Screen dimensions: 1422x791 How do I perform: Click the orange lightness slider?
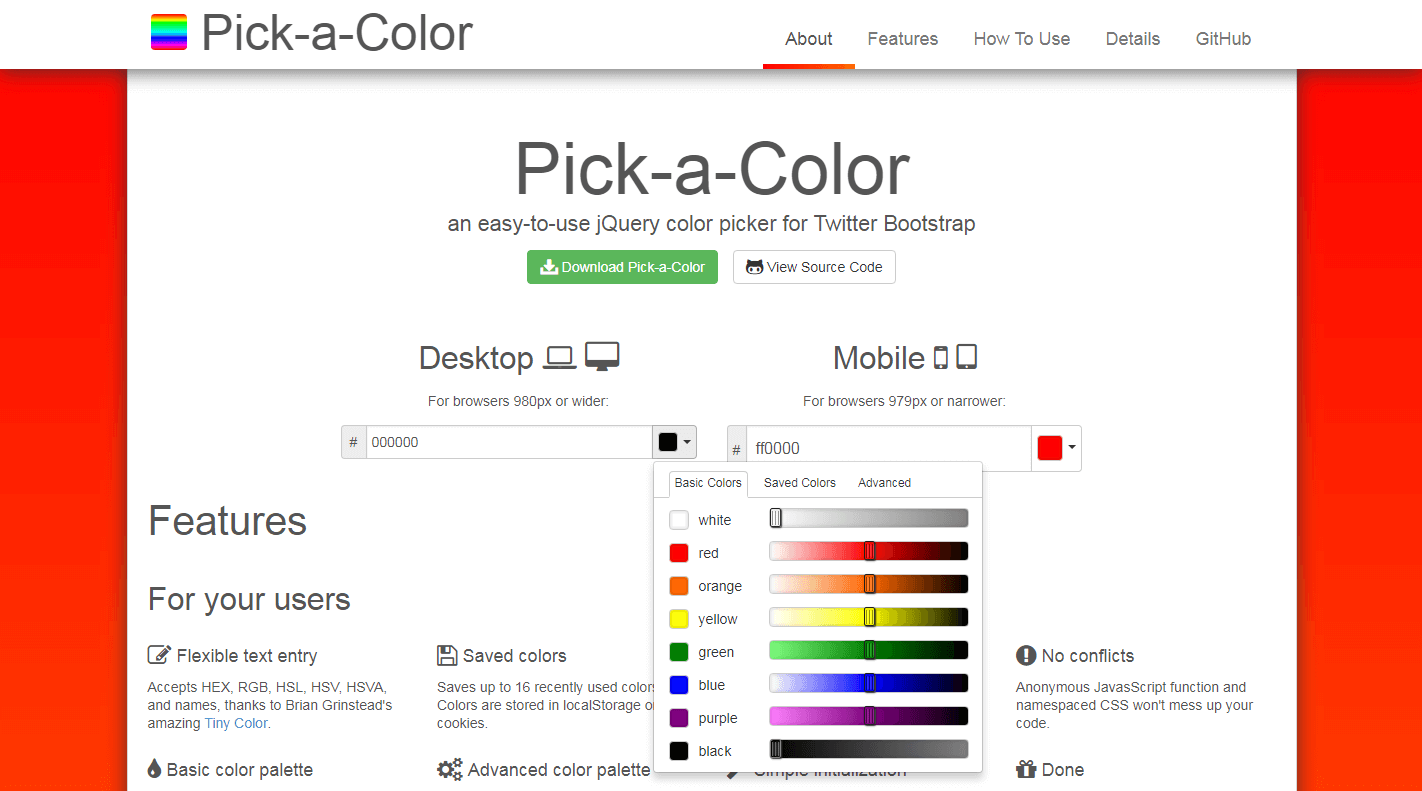[869, 584]
